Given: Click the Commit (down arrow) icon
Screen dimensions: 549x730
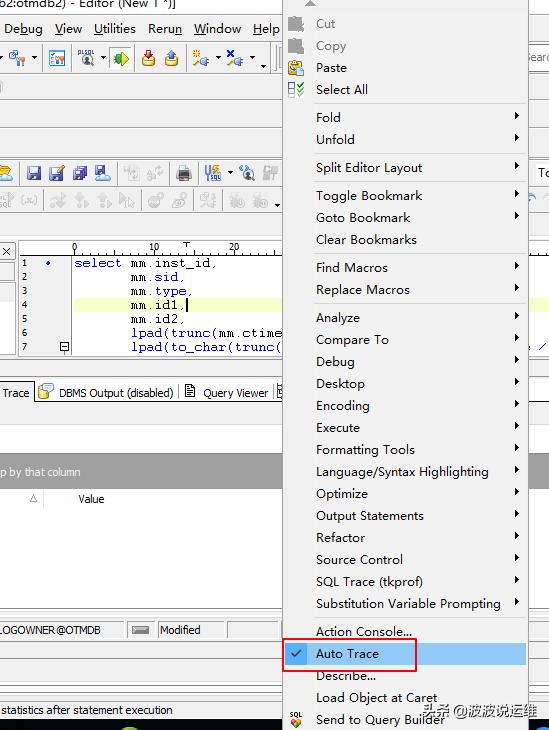Looking at the screenshot, I should tap(149, 58).
